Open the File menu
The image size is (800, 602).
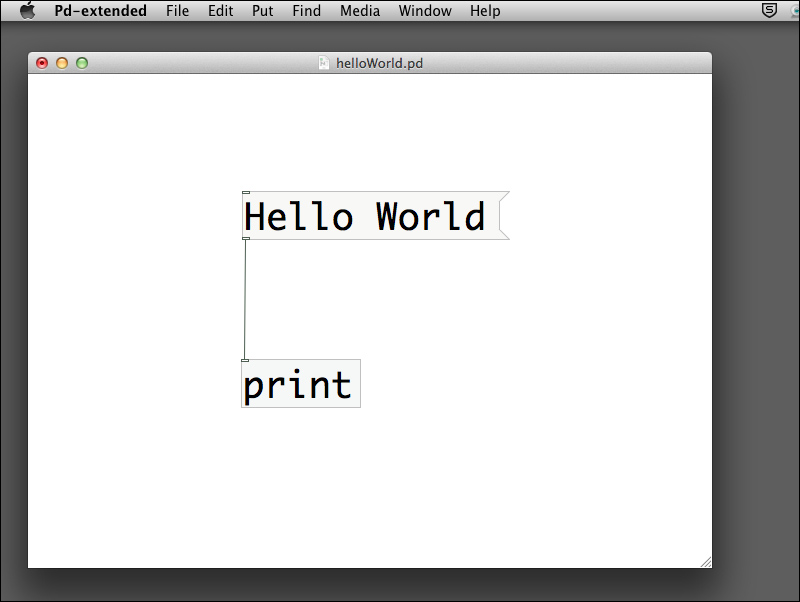coord(177,11)
